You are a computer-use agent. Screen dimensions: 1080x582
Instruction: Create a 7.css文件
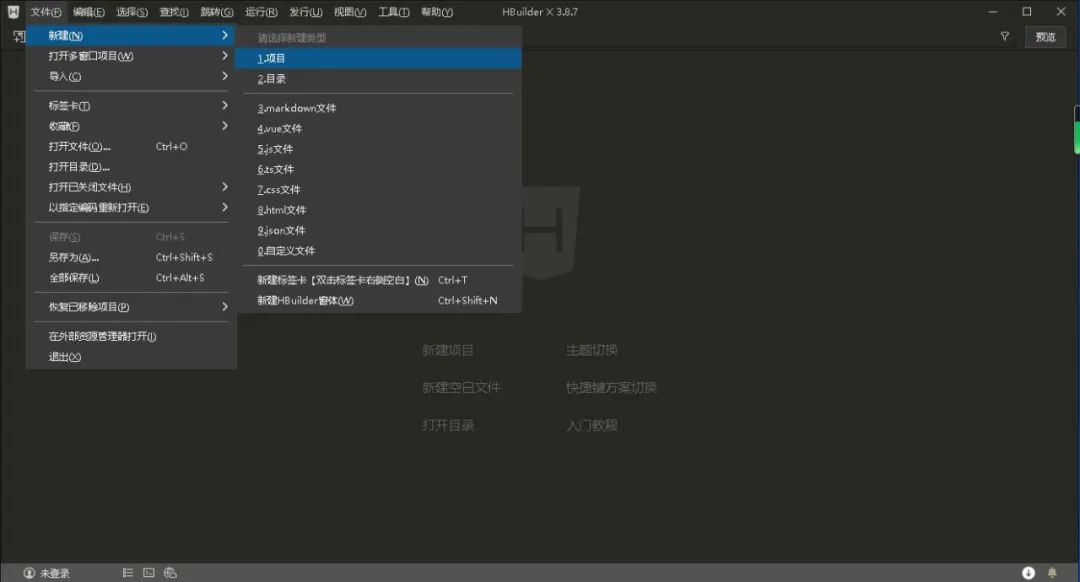tap(378, 189)
